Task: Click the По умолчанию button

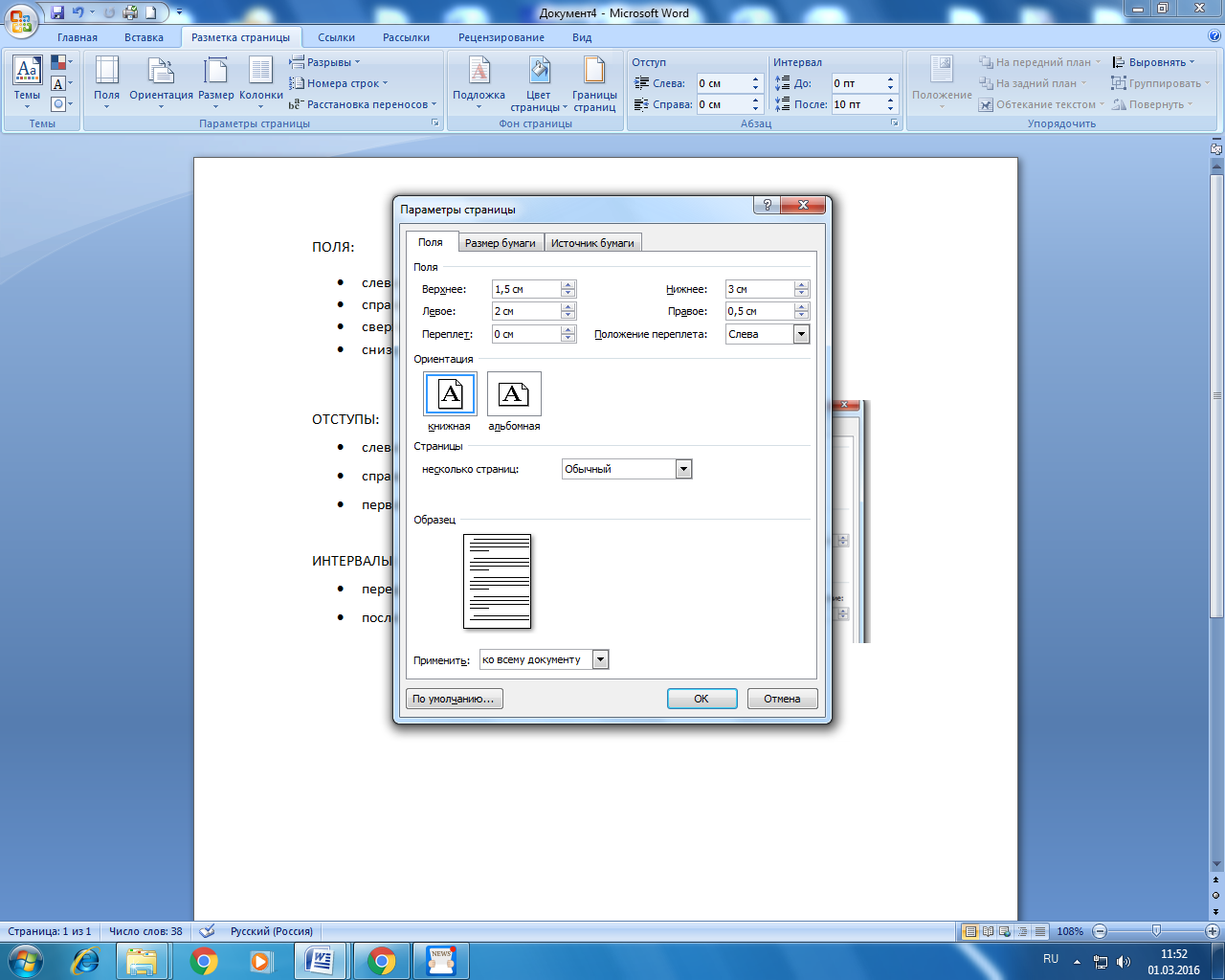Action: 455,699
